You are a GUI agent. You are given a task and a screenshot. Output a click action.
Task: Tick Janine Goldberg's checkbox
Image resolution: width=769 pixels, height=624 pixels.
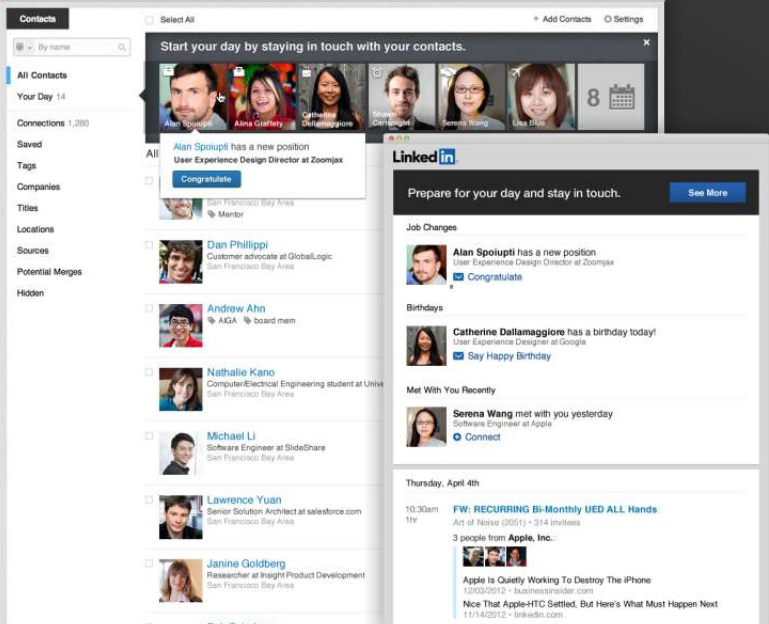149,564
